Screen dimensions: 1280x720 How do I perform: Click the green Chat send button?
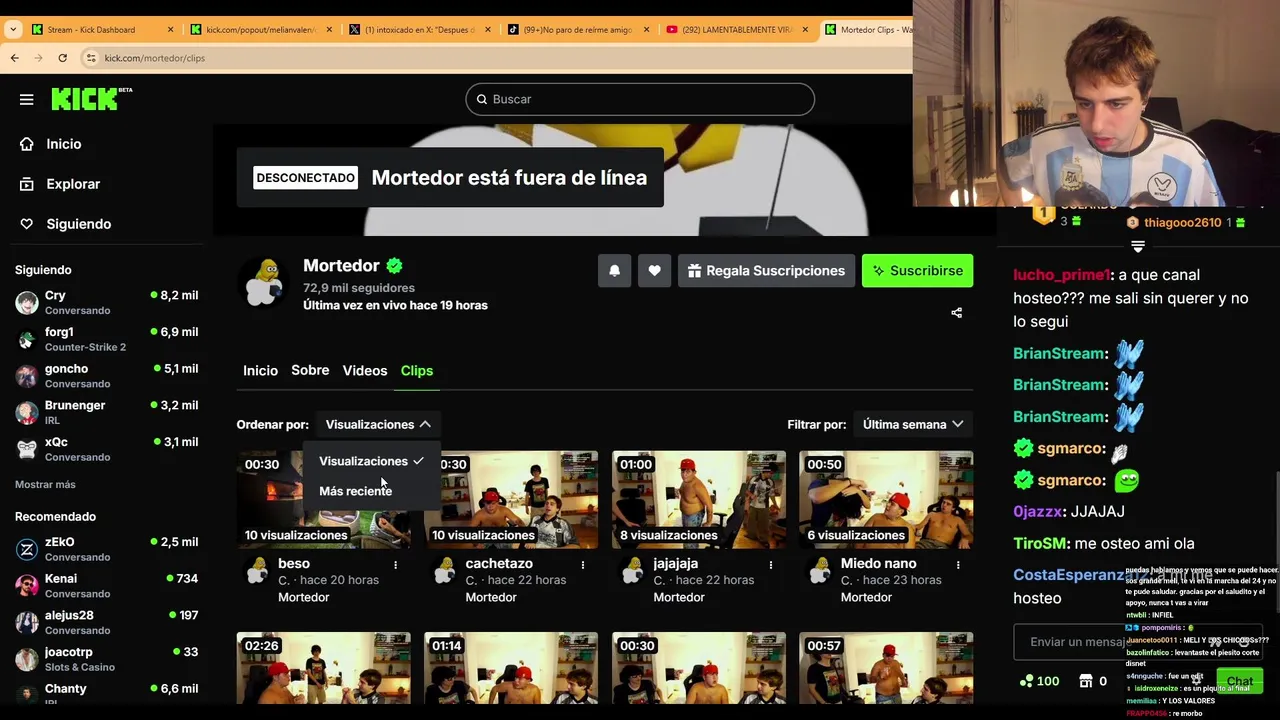point(1240,681)
